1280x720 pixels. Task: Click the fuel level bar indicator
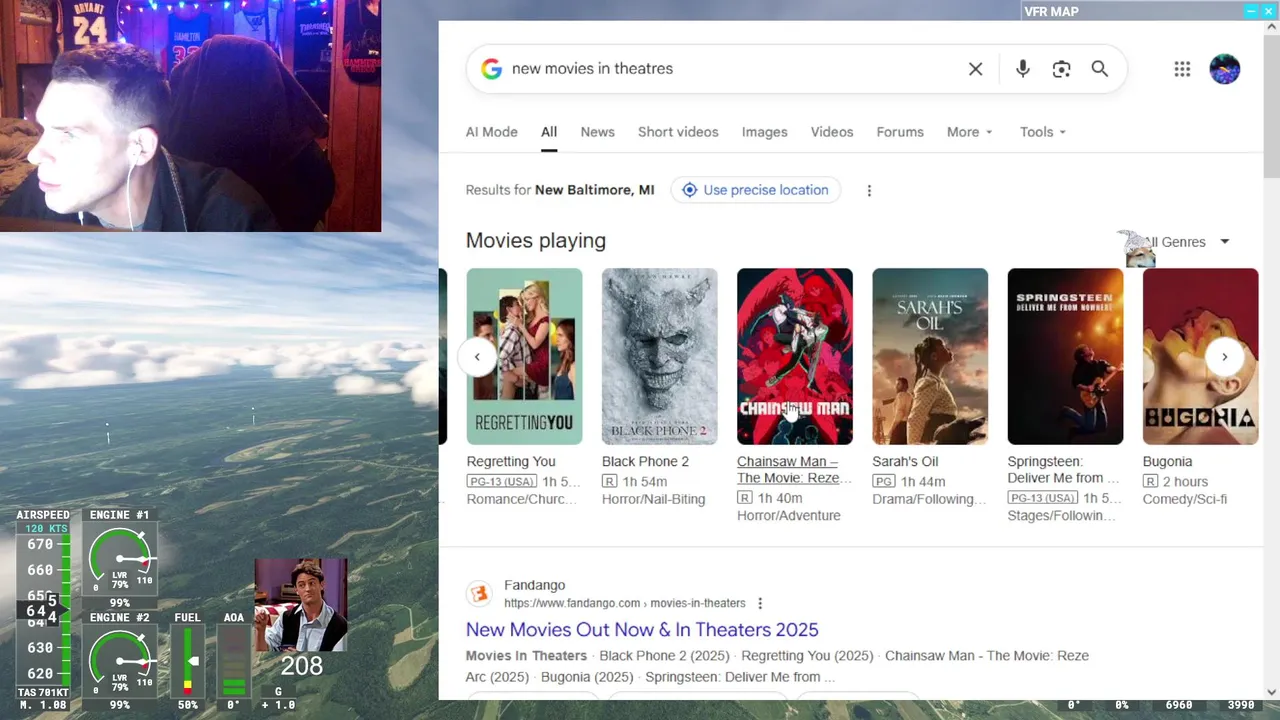tap(187, 661)
